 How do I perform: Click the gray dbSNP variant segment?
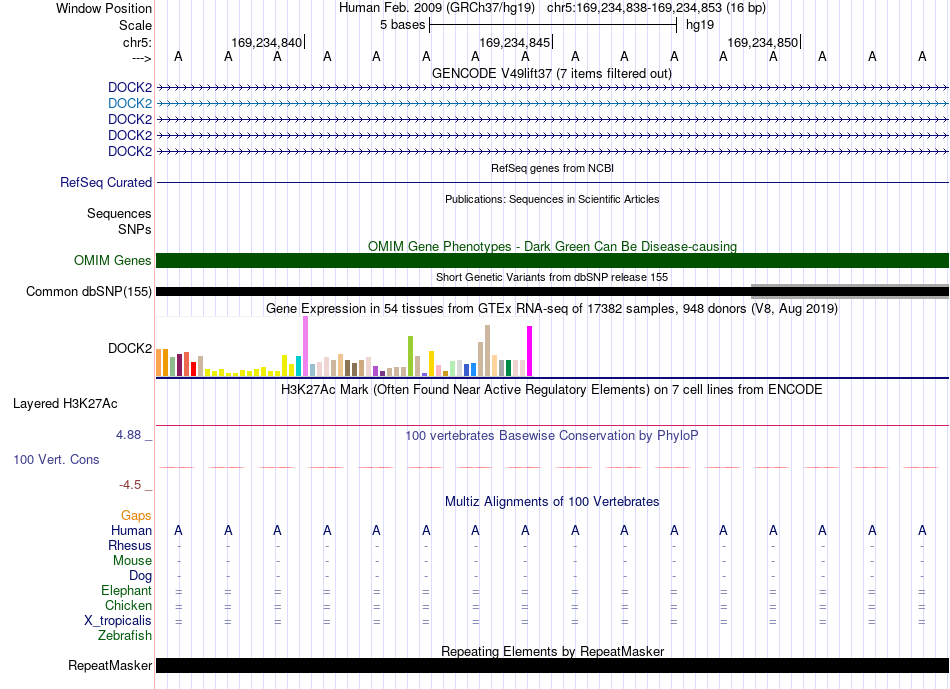[849, 291]
